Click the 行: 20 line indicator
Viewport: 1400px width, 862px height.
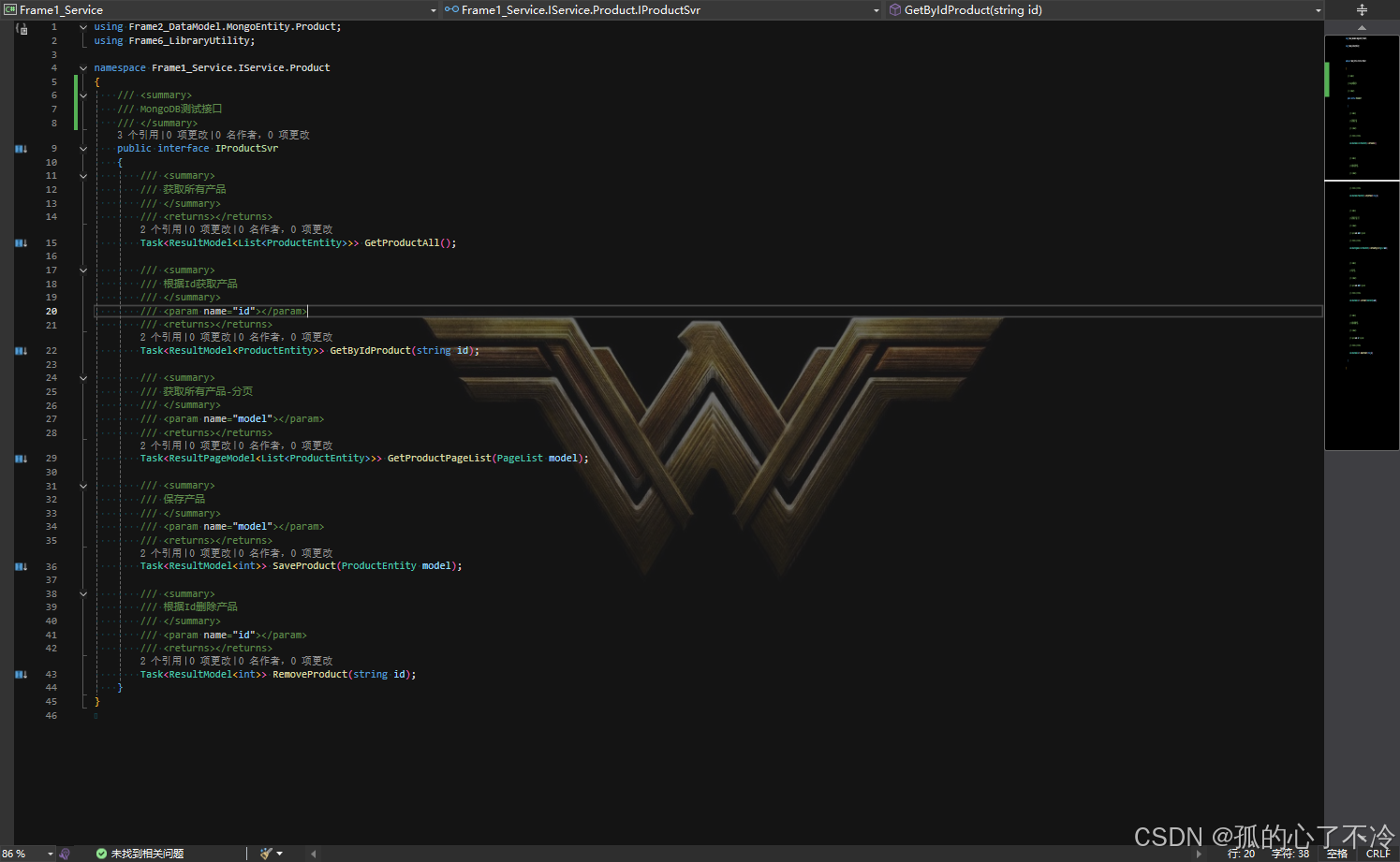click(x=1241, y=854)
